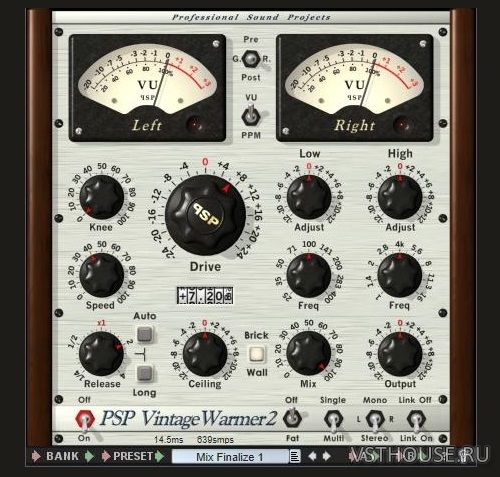Click the clip LED on the Left meter

click(194, 124)
